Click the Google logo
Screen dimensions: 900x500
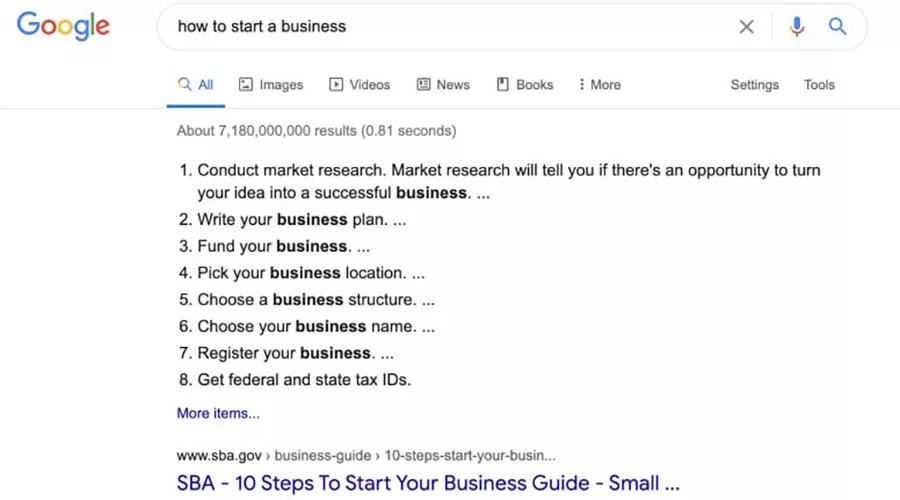click(x=63, y=27)
